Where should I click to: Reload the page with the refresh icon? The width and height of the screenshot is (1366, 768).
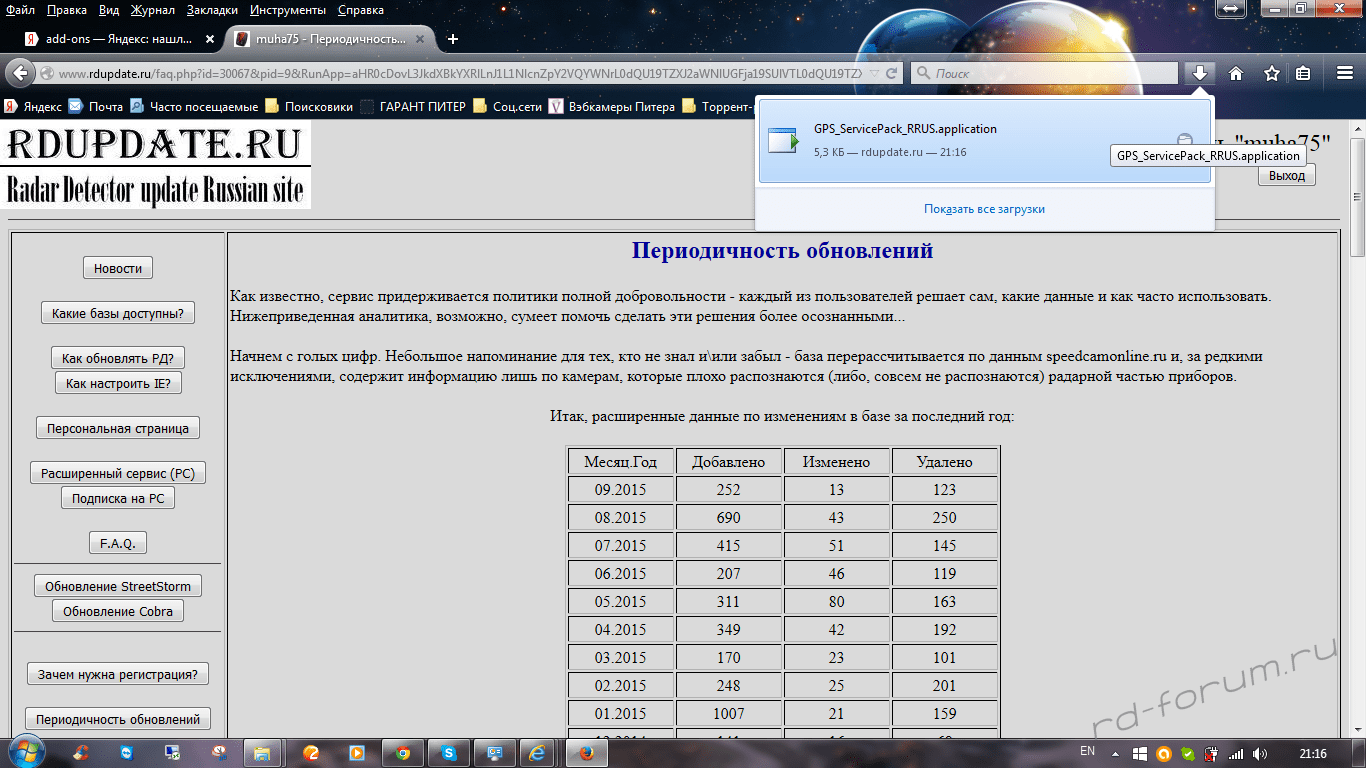892,73
